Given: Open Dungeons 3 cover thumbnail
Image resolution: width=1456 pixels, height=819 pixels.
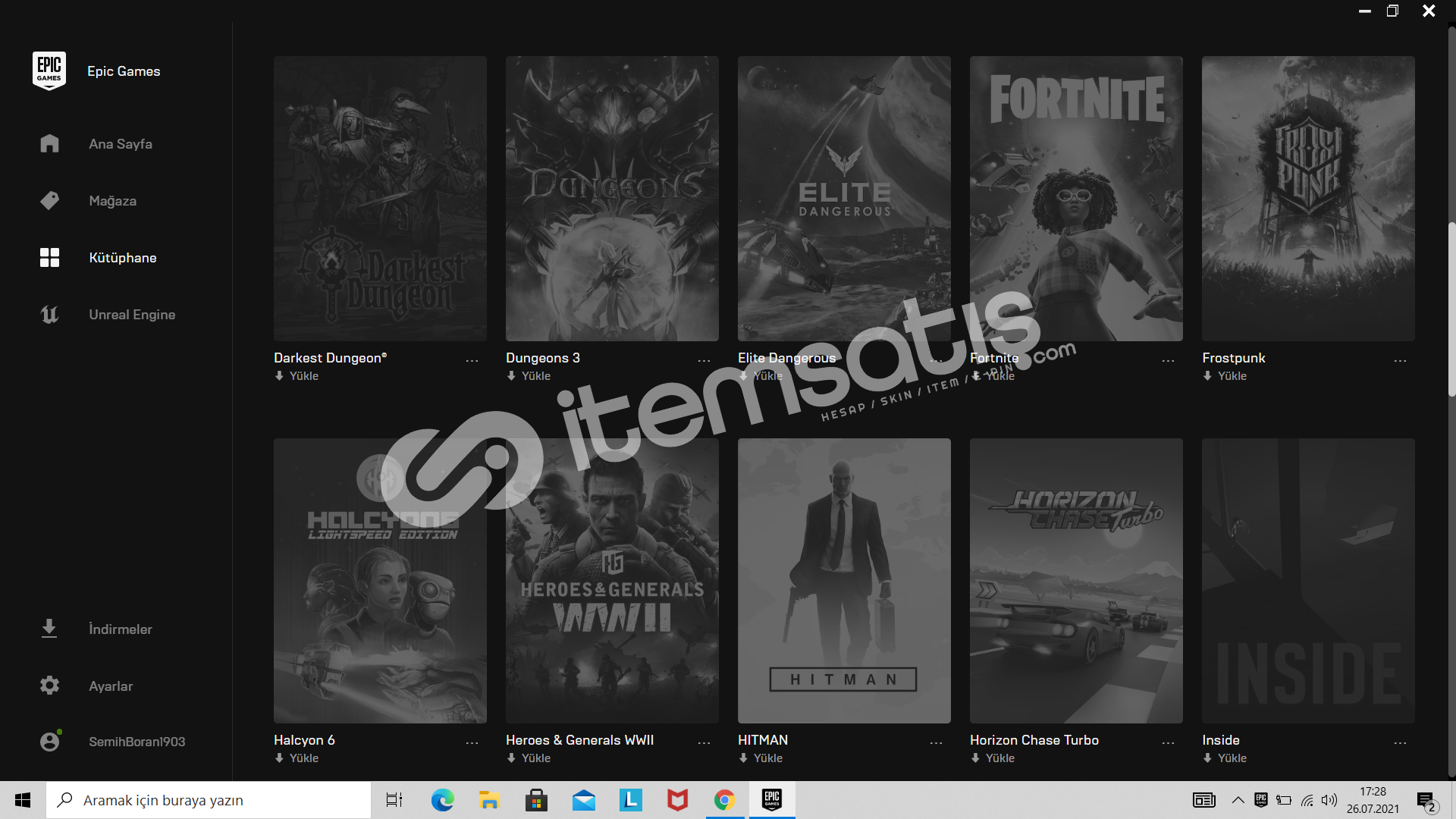Looking at the screenshot, I should (612, 199).
